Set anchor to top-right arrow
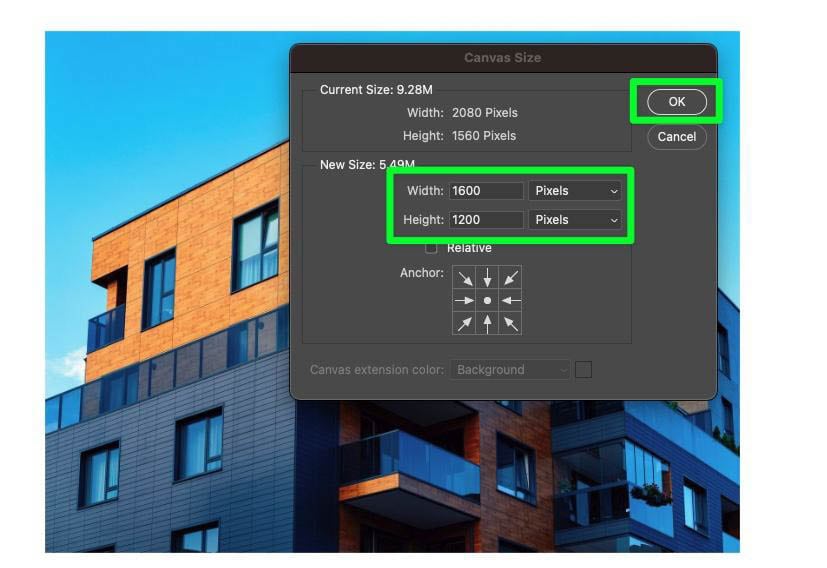The height and width of the screenshot is (568, 827). [x=510, y=277]
